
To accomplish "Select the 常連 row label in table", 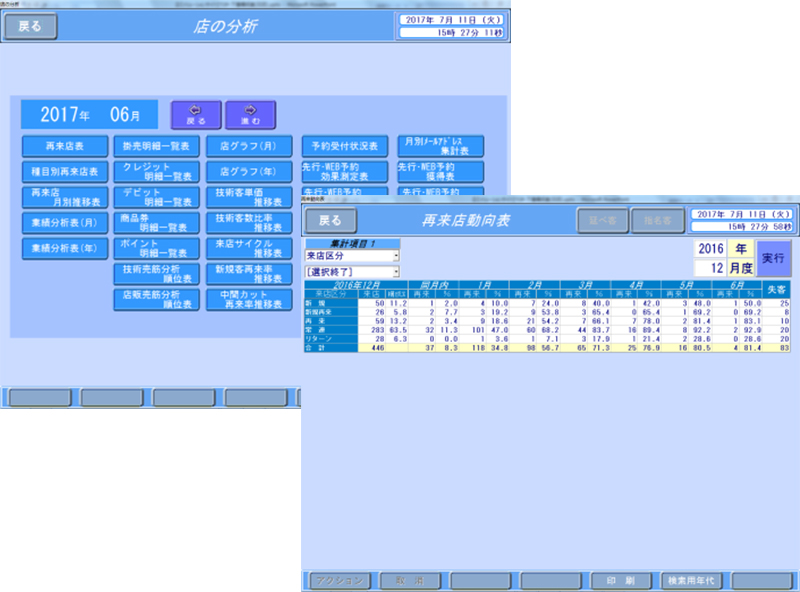I will pyautogui.click(x=331, y=330).
